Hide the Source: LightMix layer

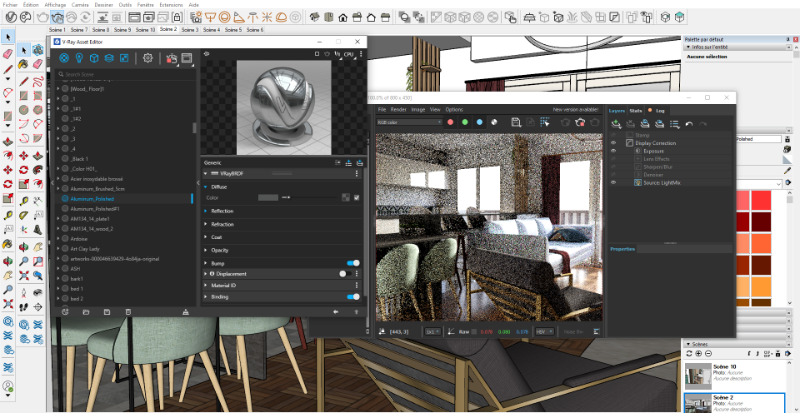[x=614, y=184]
